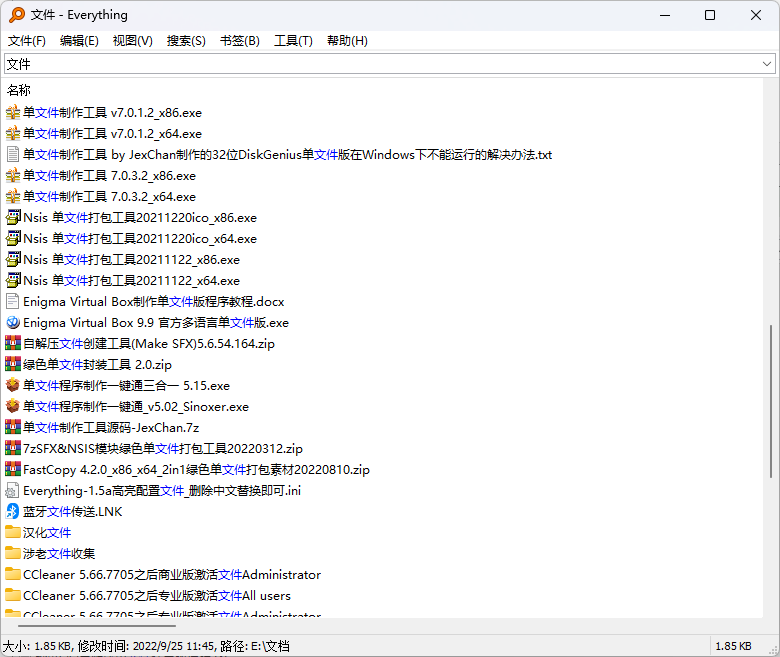This screenshot has width=780, height=657.
Task: Click Nsis icon of 20211220ico_x64.exe
Action: 12,239
